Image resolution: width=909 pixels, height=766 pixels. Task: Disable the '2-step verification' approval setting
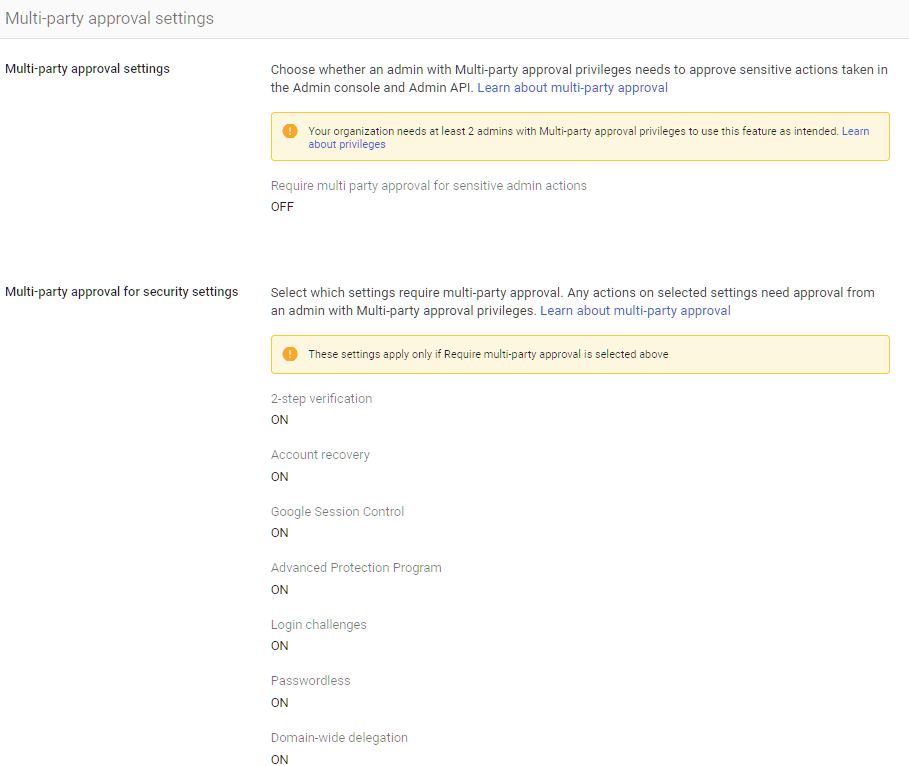279,419
